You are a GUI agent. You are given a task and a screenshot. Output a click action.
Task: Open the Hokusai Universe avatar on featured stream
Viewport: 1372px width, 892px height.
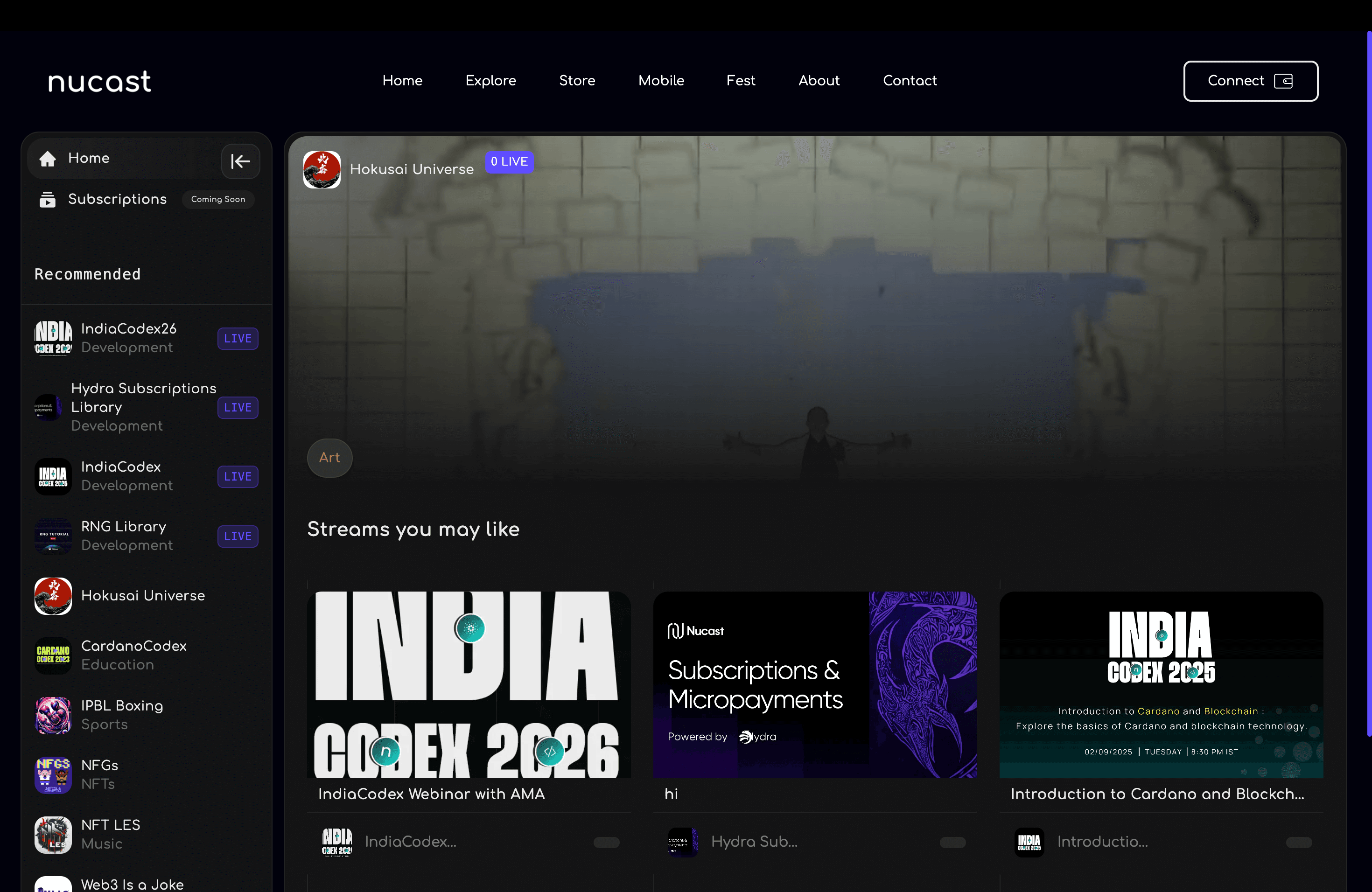coord(322,169)
